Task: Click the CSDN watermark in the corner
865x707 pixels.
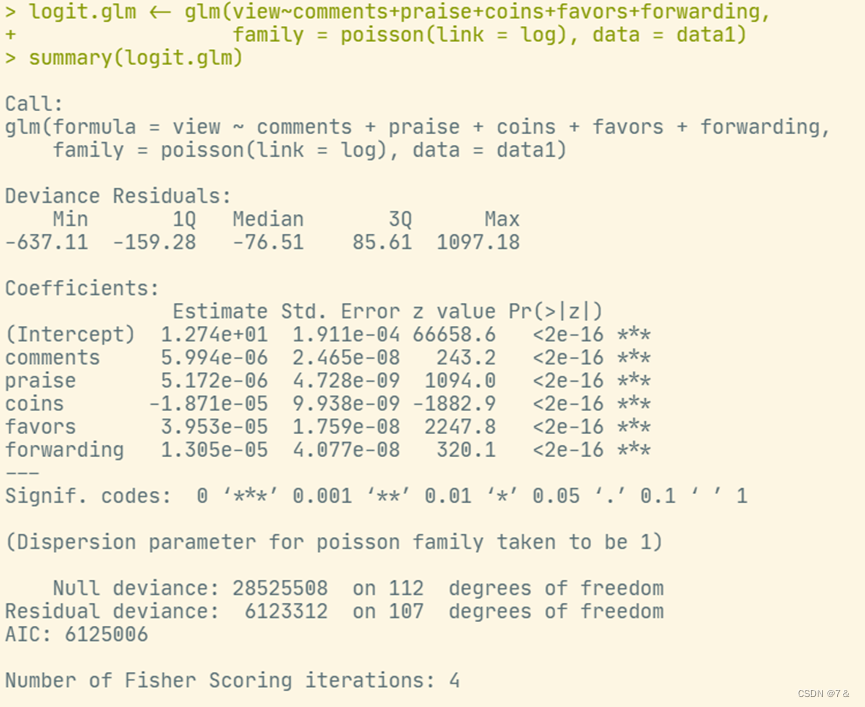Action: tap(823, 693)
